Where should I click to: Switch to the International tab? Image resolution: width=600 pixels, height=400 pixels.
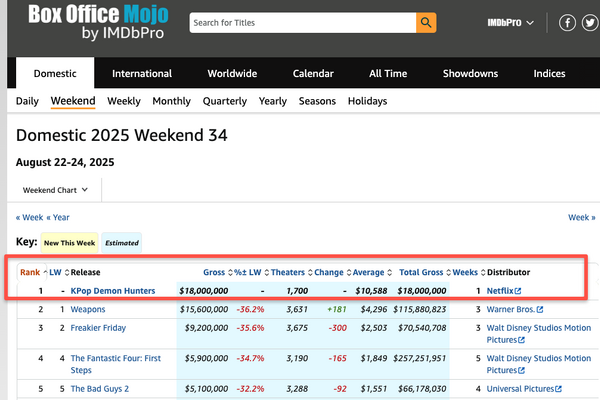coord(141,74)
